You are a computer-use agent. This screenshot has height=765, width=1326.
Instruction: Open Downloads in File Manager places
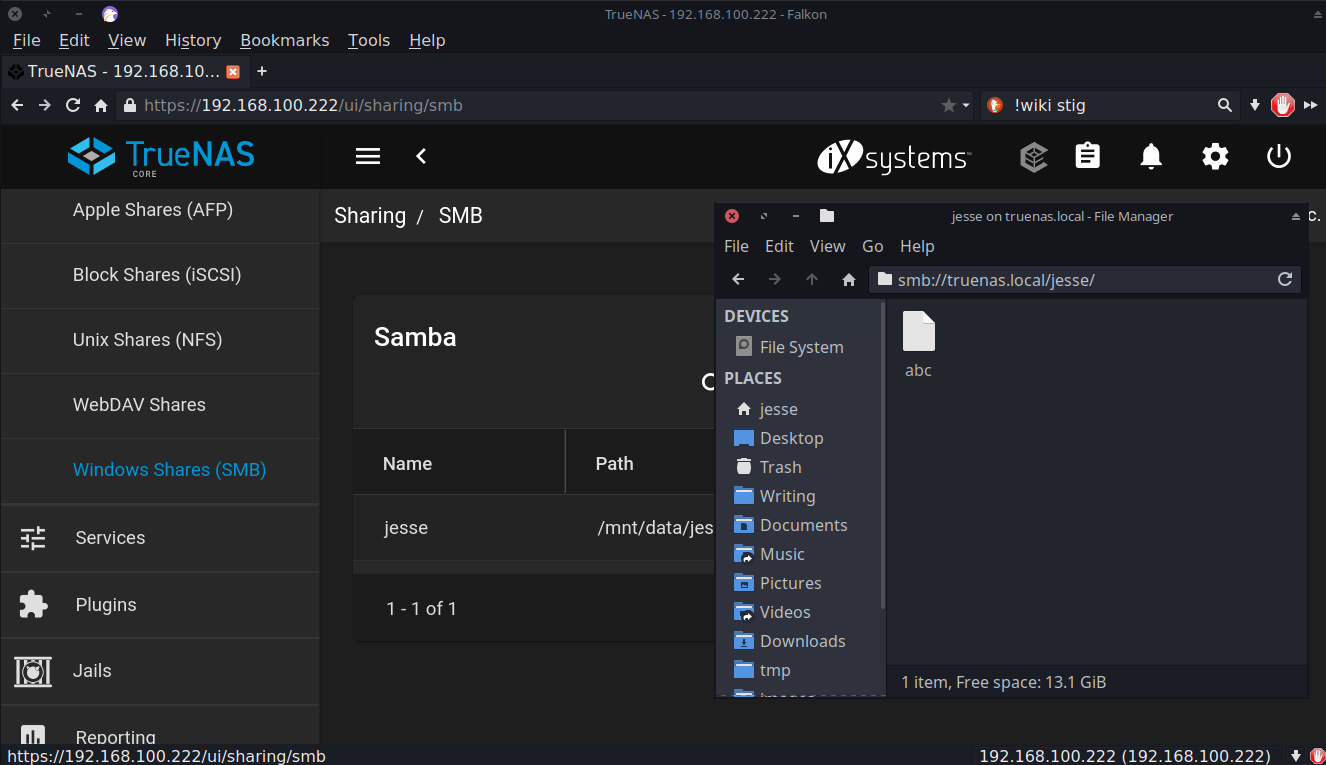pos(802,641)
